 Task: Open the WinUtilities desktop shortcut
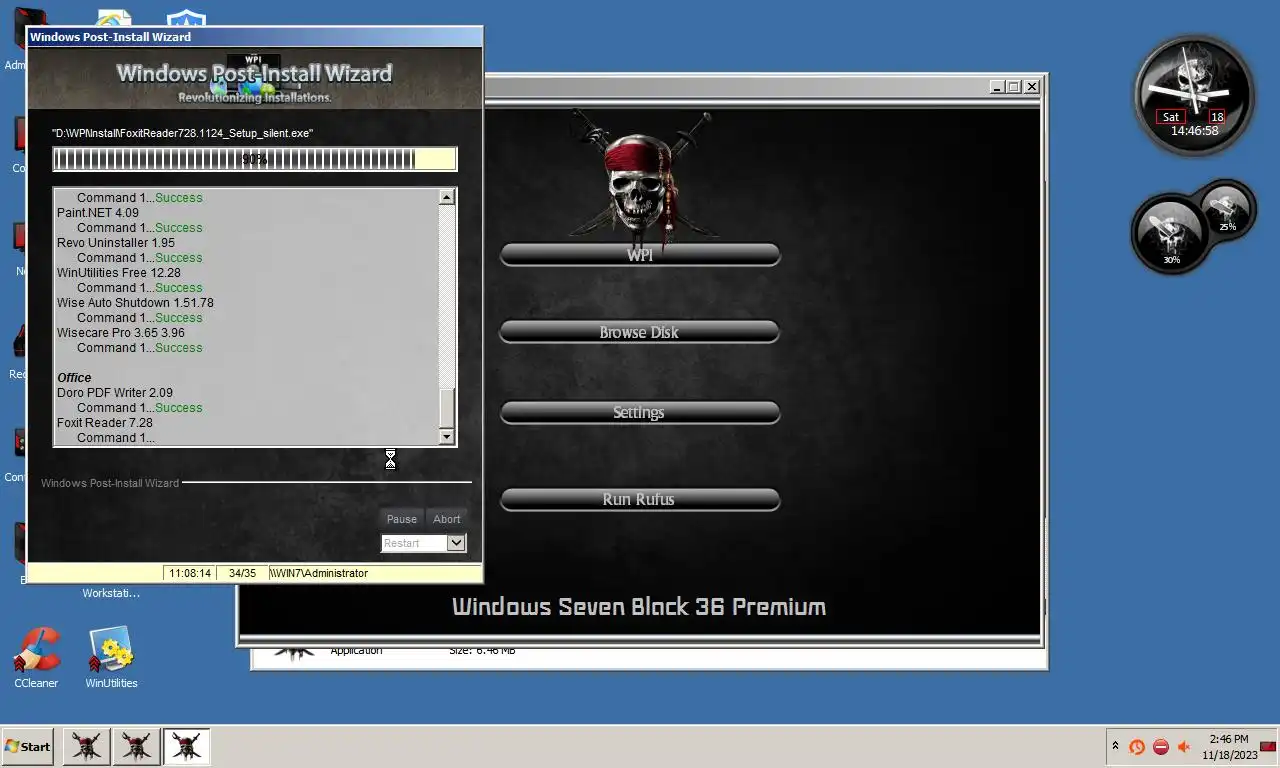(111, 657)
